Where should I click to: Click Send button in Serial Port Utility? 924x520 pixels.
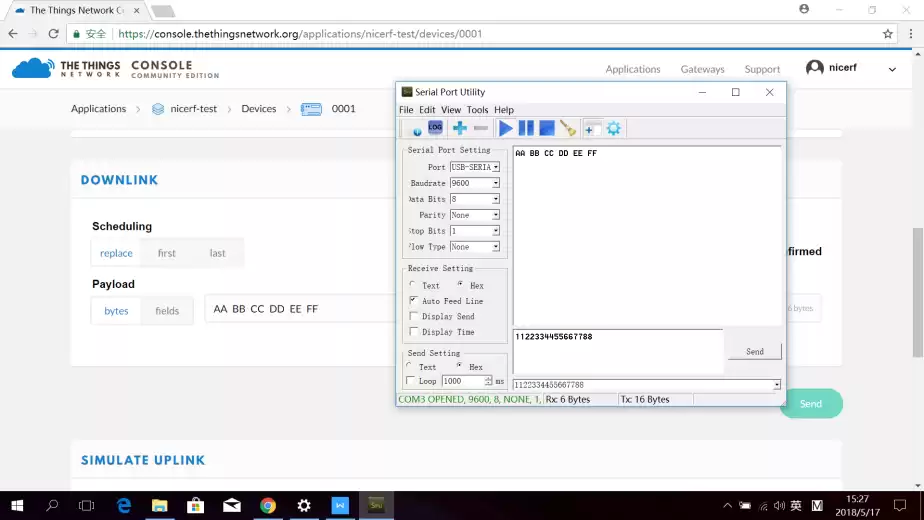point(754,352)
